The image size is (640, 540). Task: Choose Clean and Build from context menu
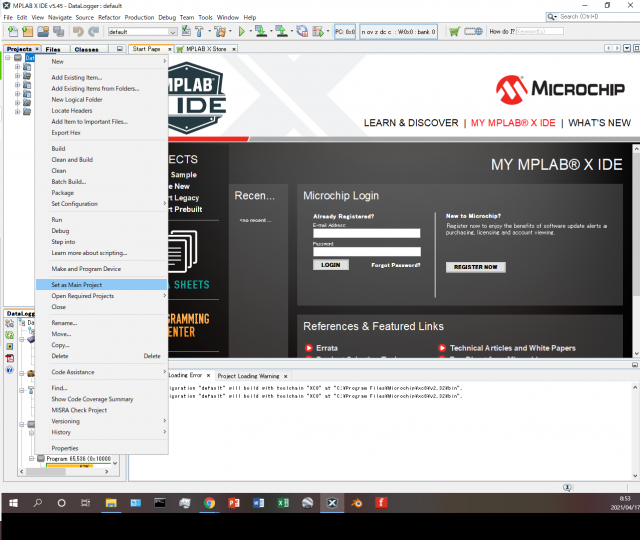click(x=101, y=160)
